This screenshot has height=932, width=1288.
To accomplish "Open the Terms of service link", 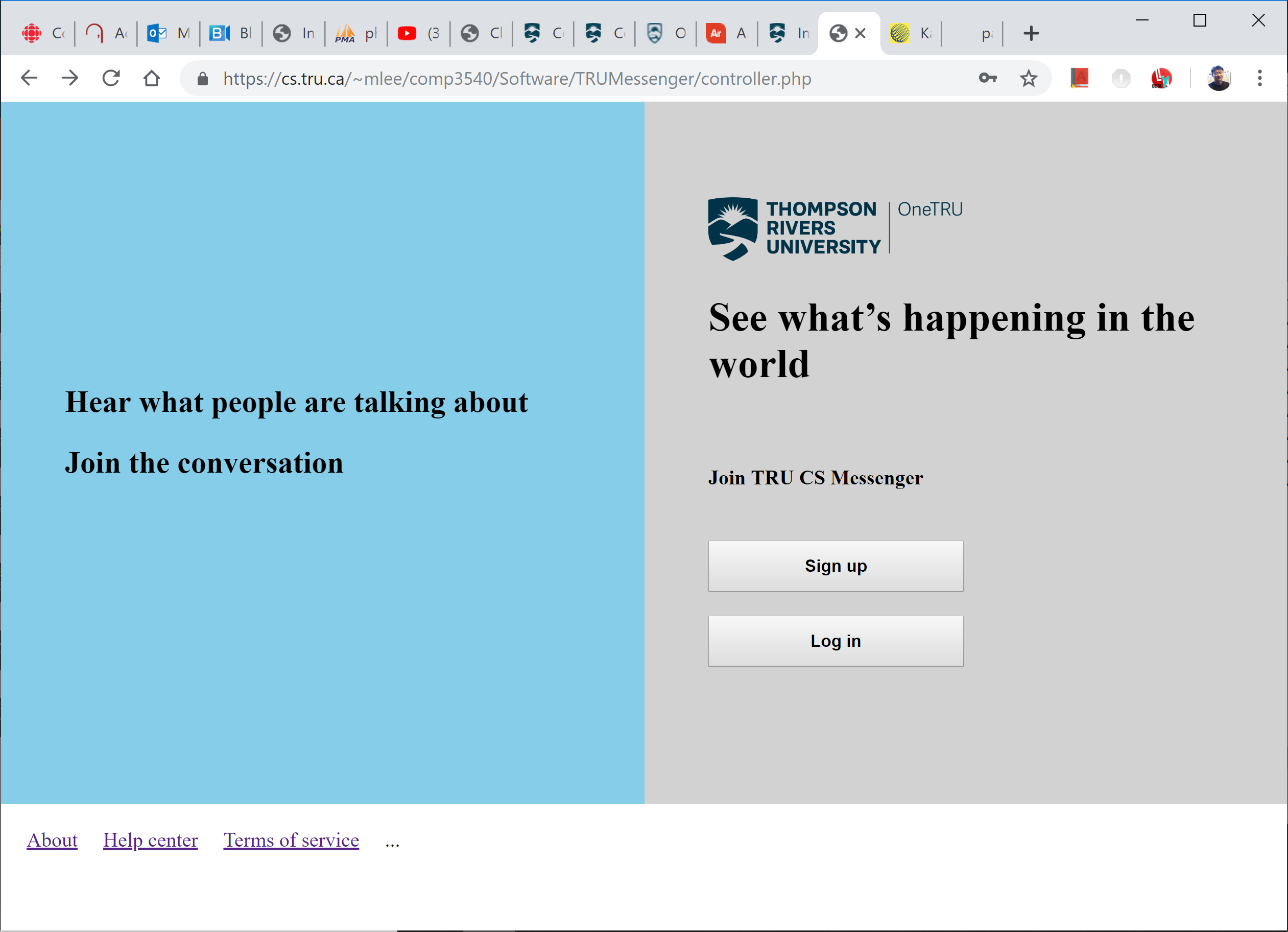I will click(x=291, y=840).
